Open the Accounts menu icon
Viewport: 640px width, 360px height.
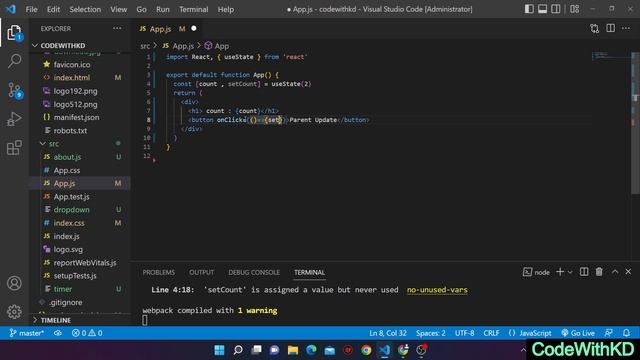tap(14, 283)
